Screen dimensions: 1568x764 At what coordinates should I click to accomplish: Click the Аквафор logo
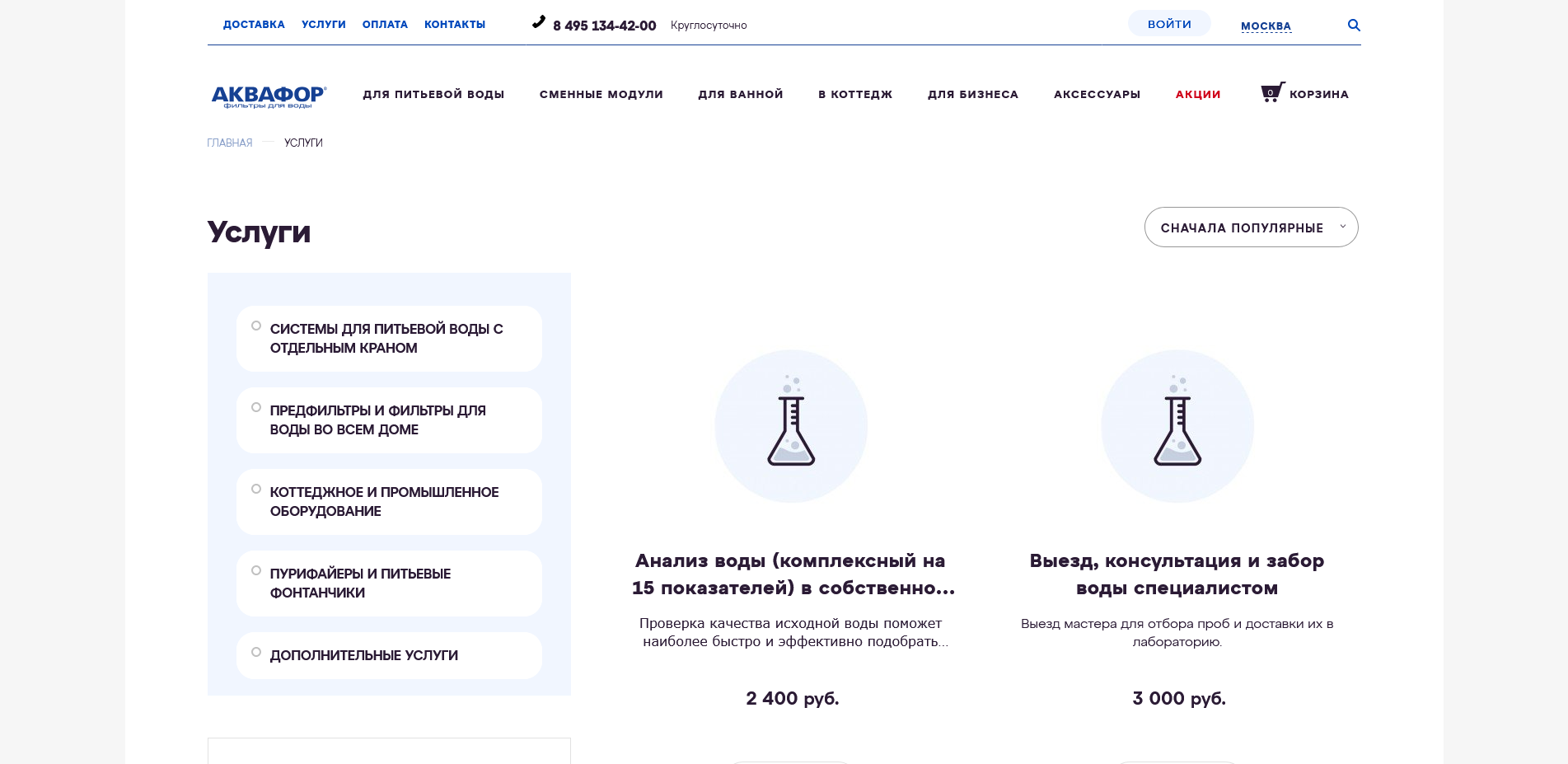coord(269,96)
